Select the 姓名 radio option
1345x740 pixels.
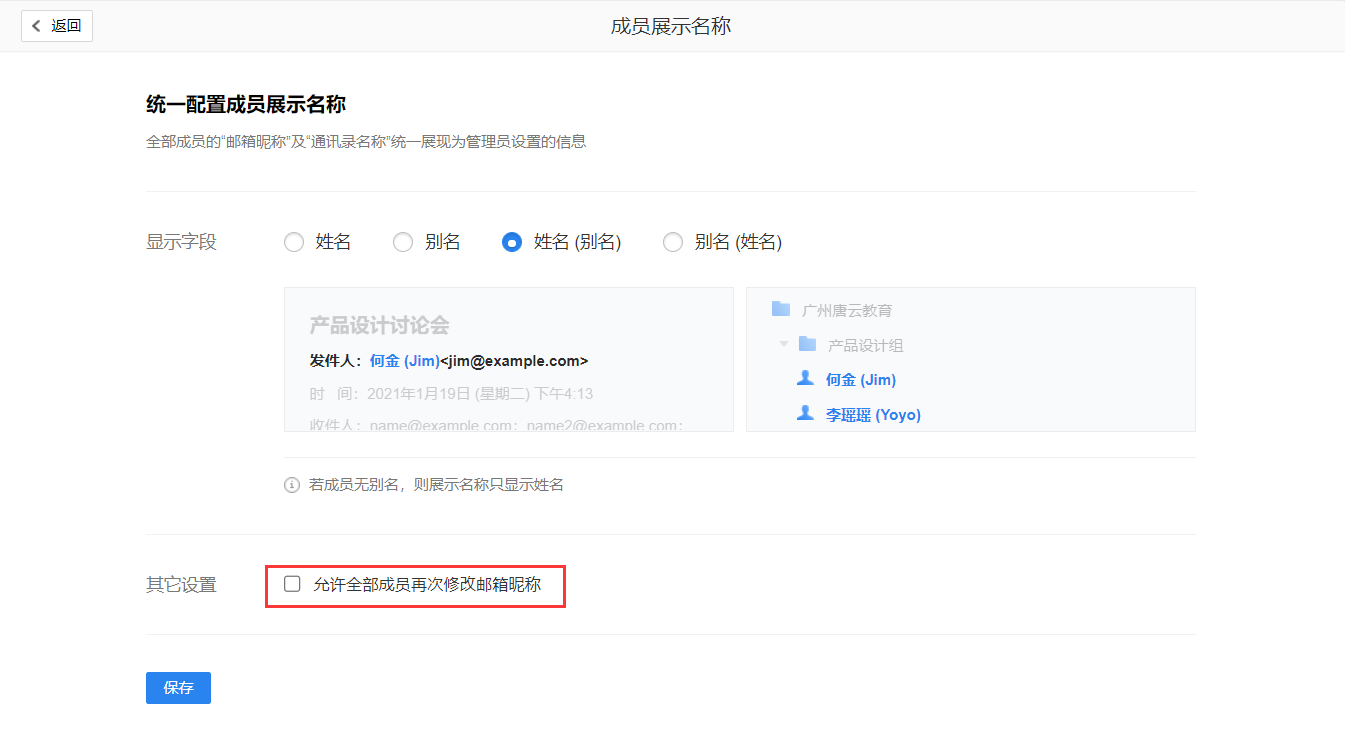[x=294, y=242]
